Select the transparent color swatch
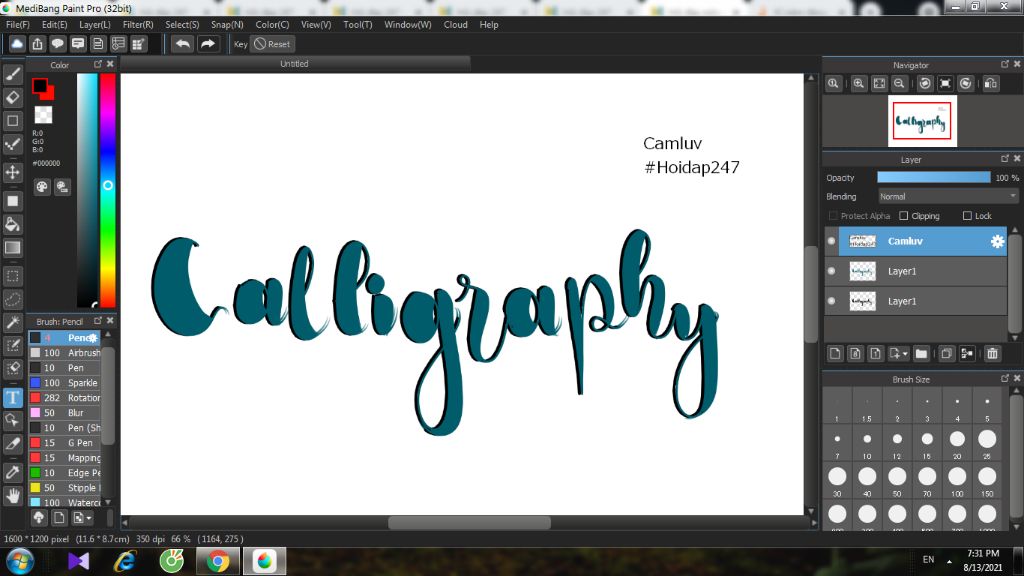The height and width of the screenshot is (576, 1024). [x=43, y=115]
